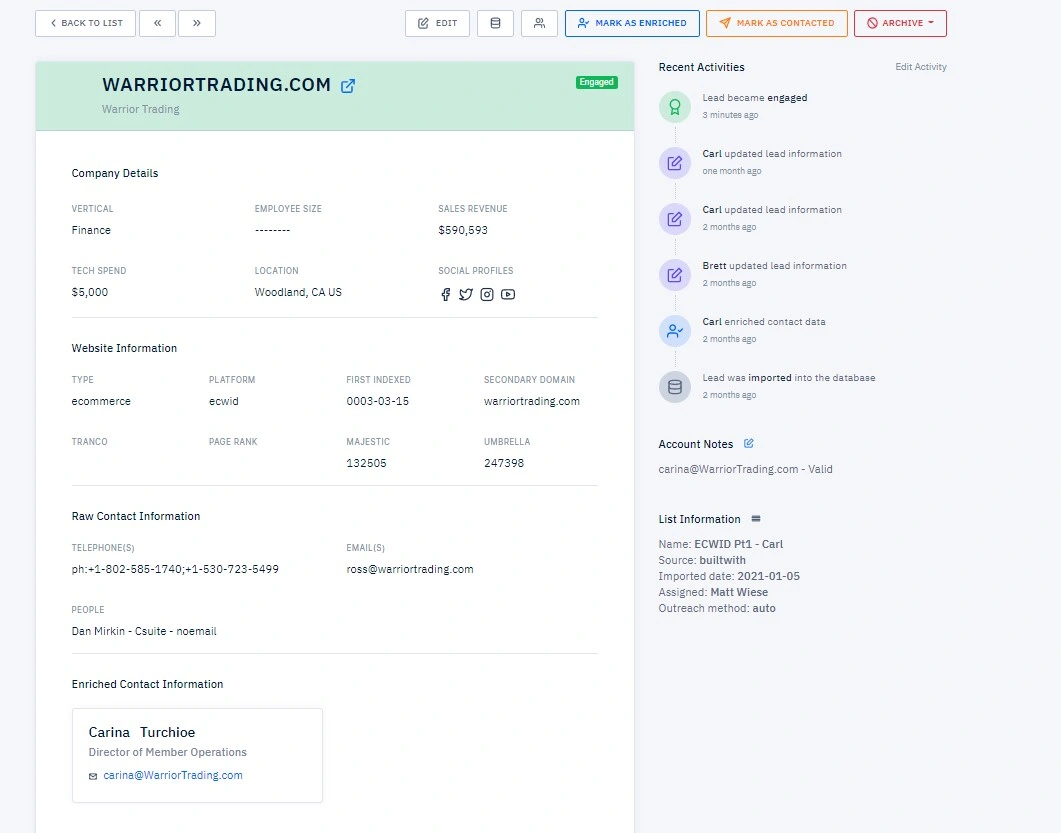Screen dimensions: 1061x833
Task: Click the carina@WarriorTrading.com email link
Action: 173,775
